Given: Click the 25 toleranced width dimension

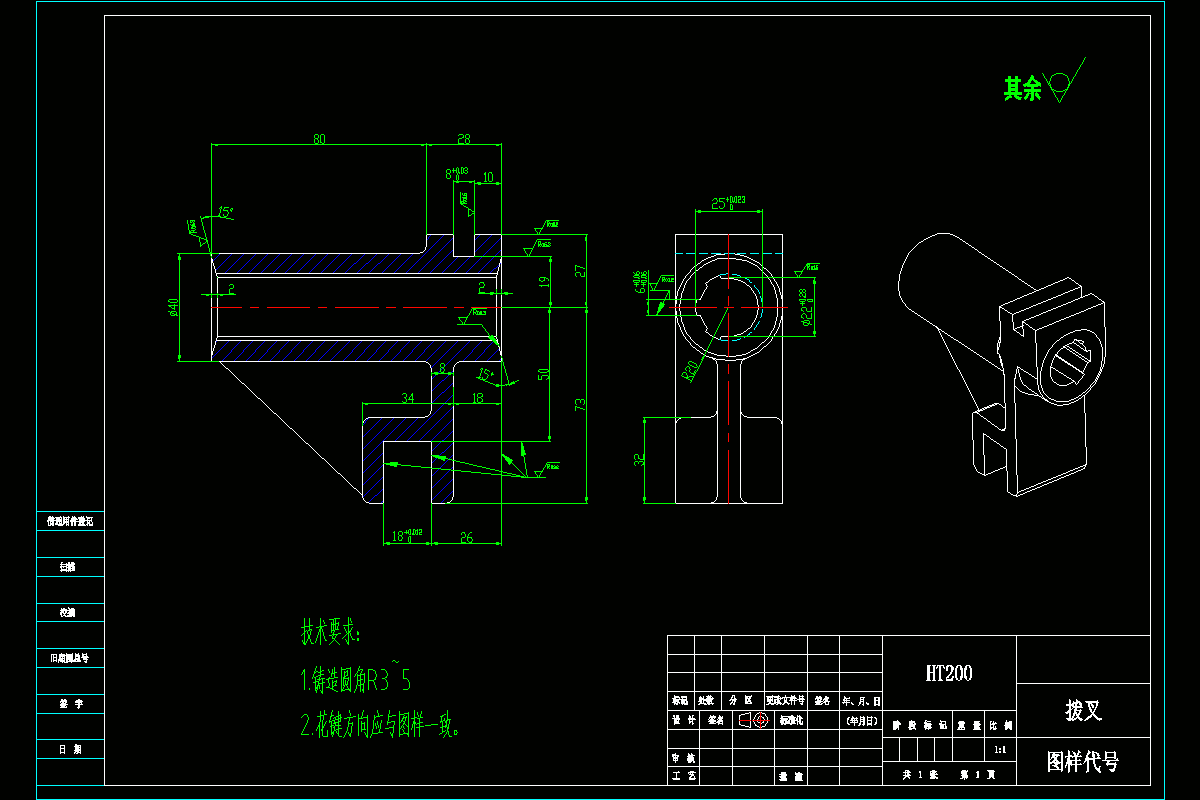Looking at the screenshot, I should click(728, 202).
